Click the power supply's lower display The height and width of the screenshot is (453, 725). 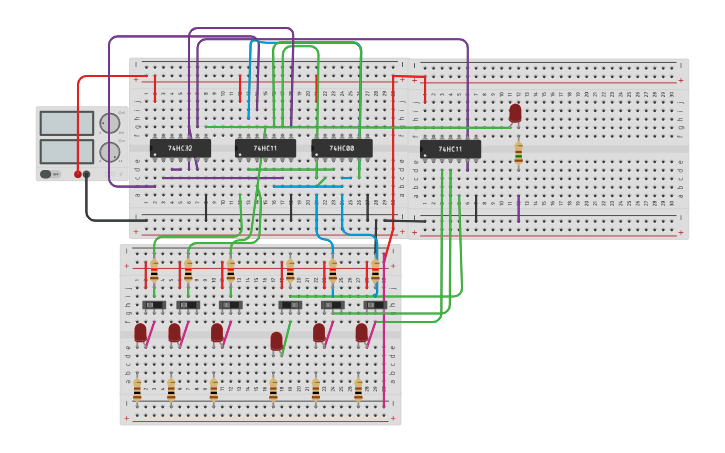(67, 152)
